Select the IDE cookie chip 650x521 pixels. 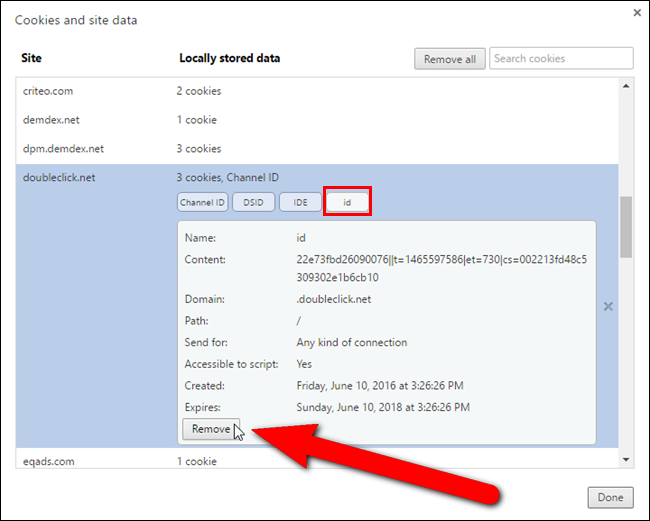coord(300,202)
